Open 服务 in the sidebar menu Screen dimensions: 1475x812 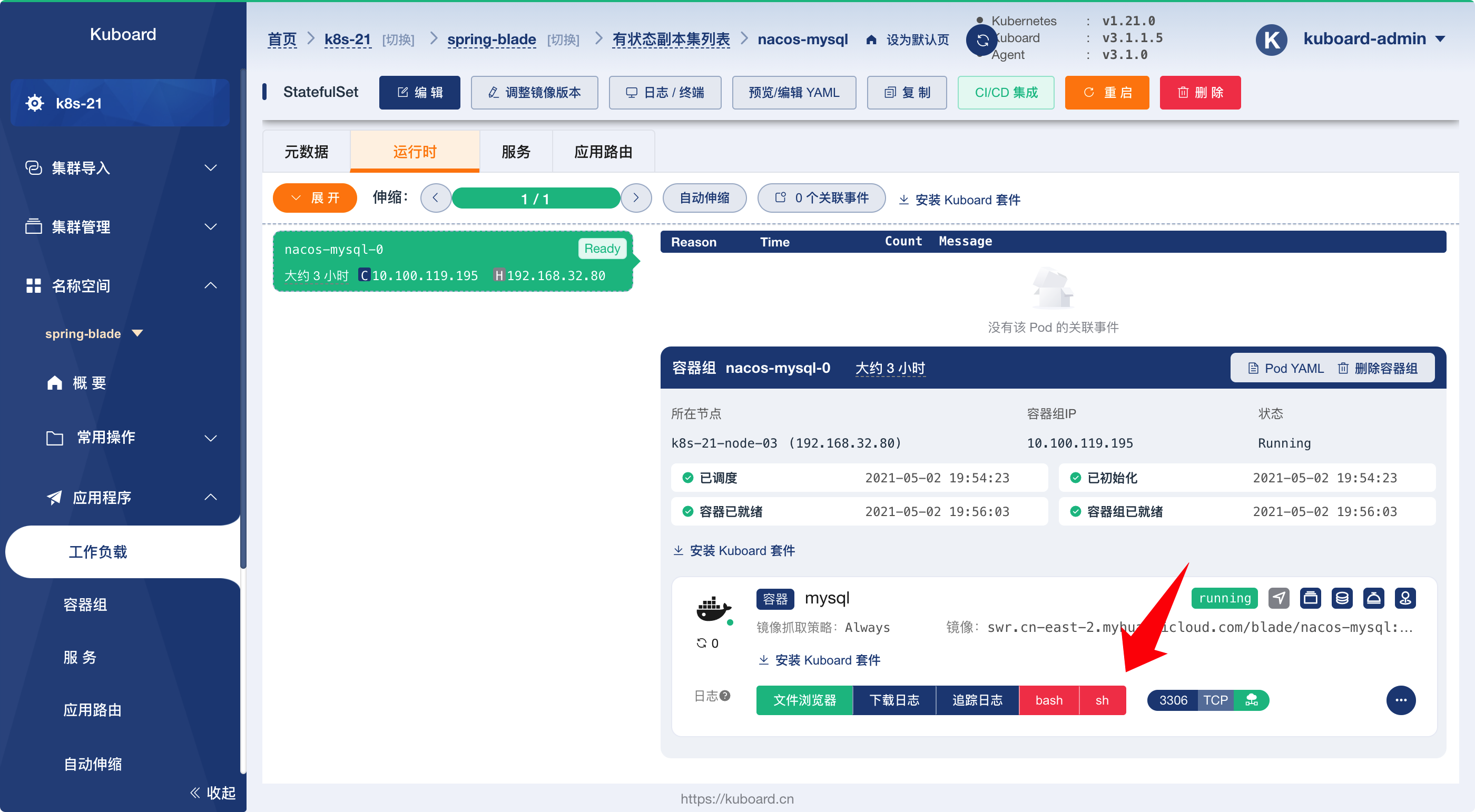pyautogui.click(x=80, y=657)
